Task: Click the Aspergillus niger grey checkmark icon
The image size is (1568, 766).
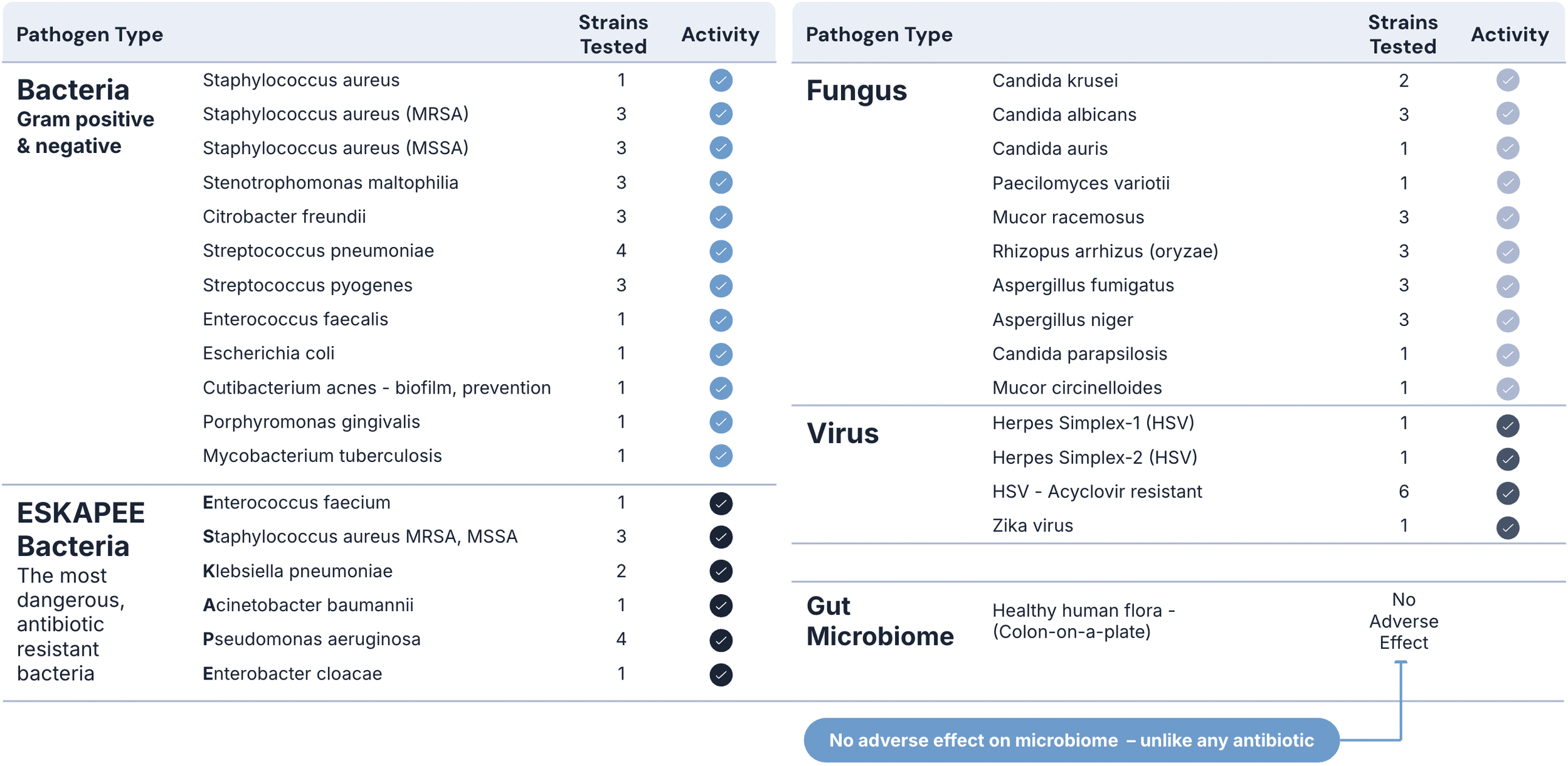Action: (1507, 320)
